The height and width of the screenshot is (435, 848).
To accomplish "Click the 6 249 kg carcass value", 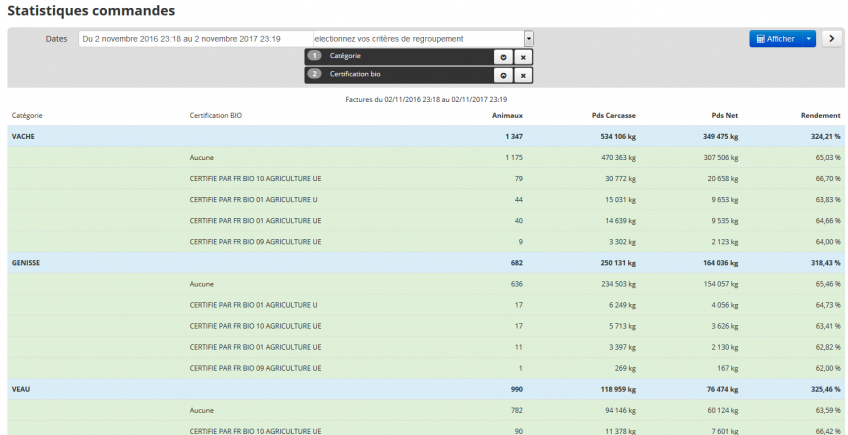I will click(x=622, y=305).
